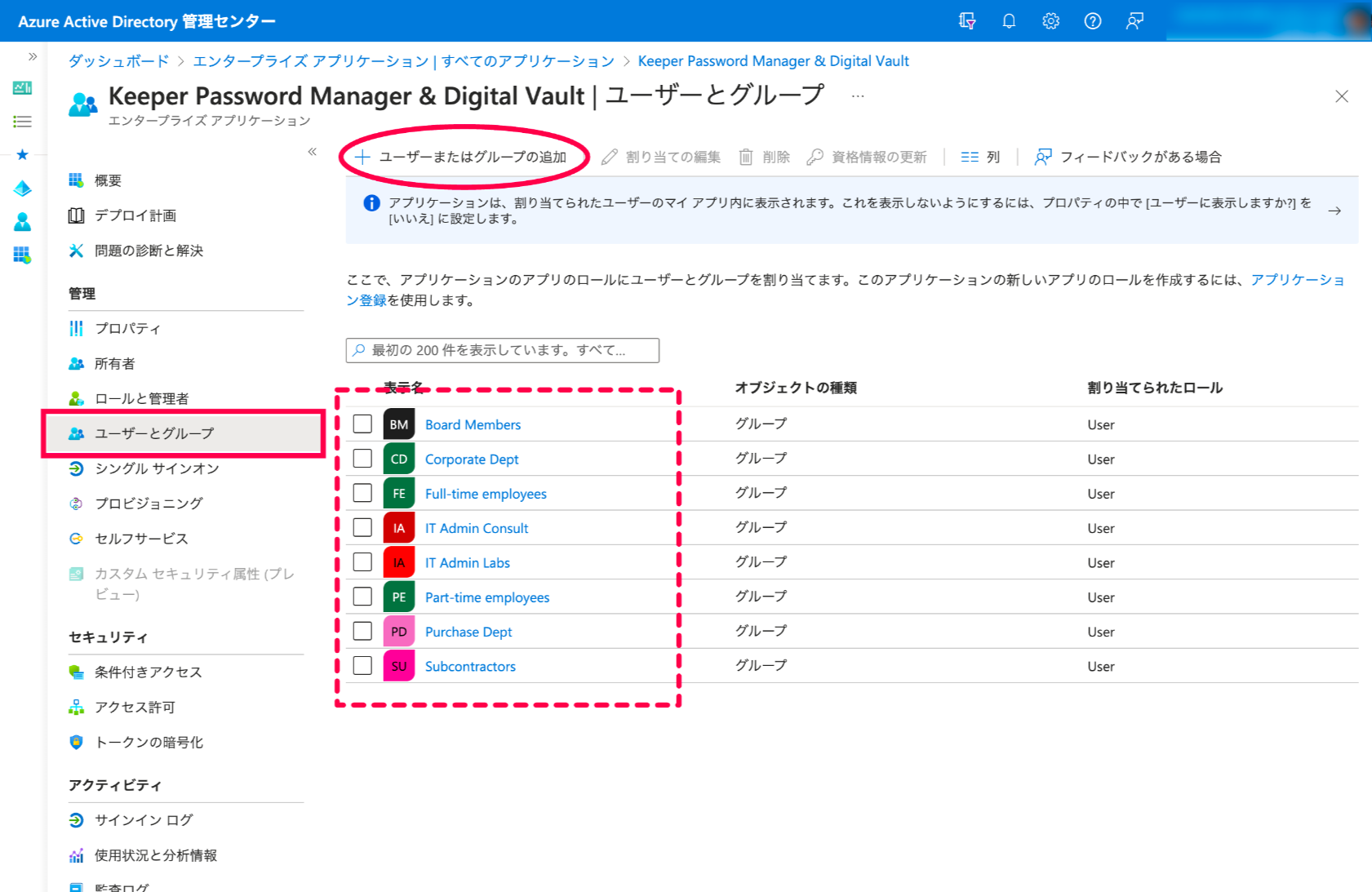Image resolution: width=1372 pixels, height=892 pixels.
Task: Open the dashboard icon in left rail
Action: (23, 87)
